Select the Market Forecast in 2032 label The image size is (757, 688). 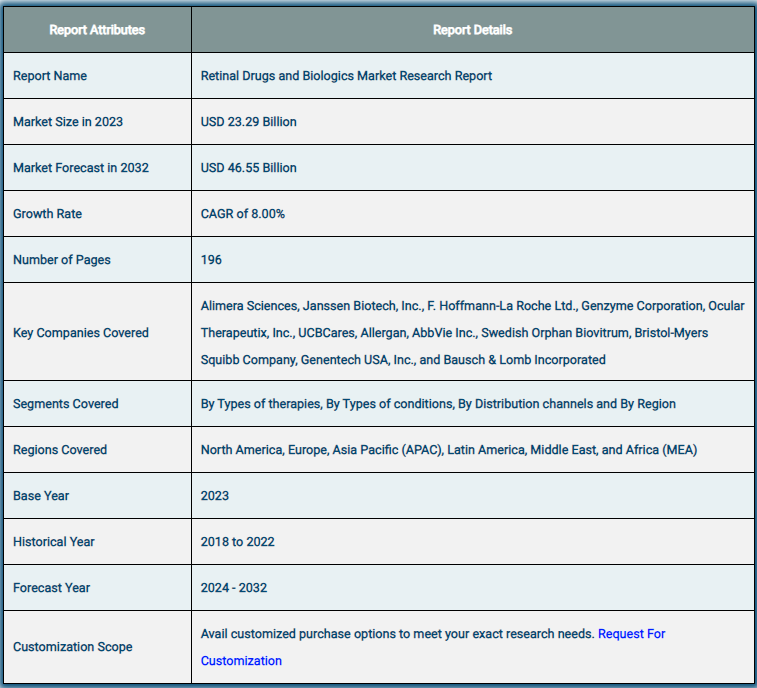[x=81, y=168]
